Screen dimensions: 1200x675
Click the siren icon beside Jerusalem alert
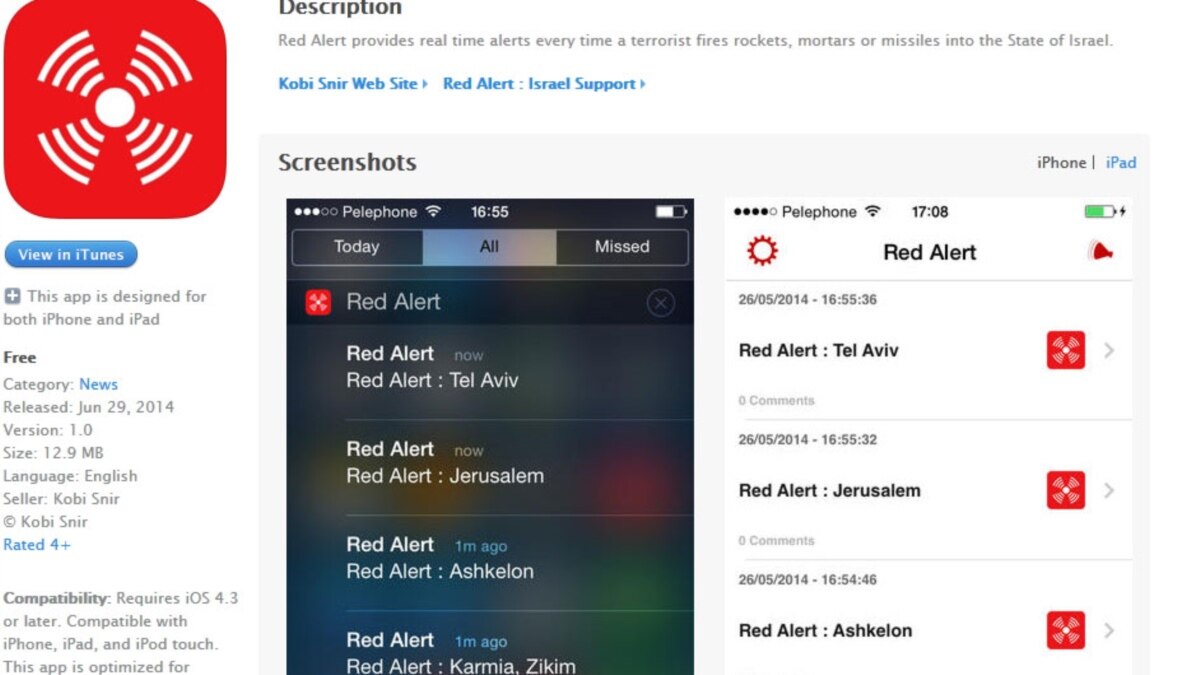pyautogui.click(x=1065, y=490)
